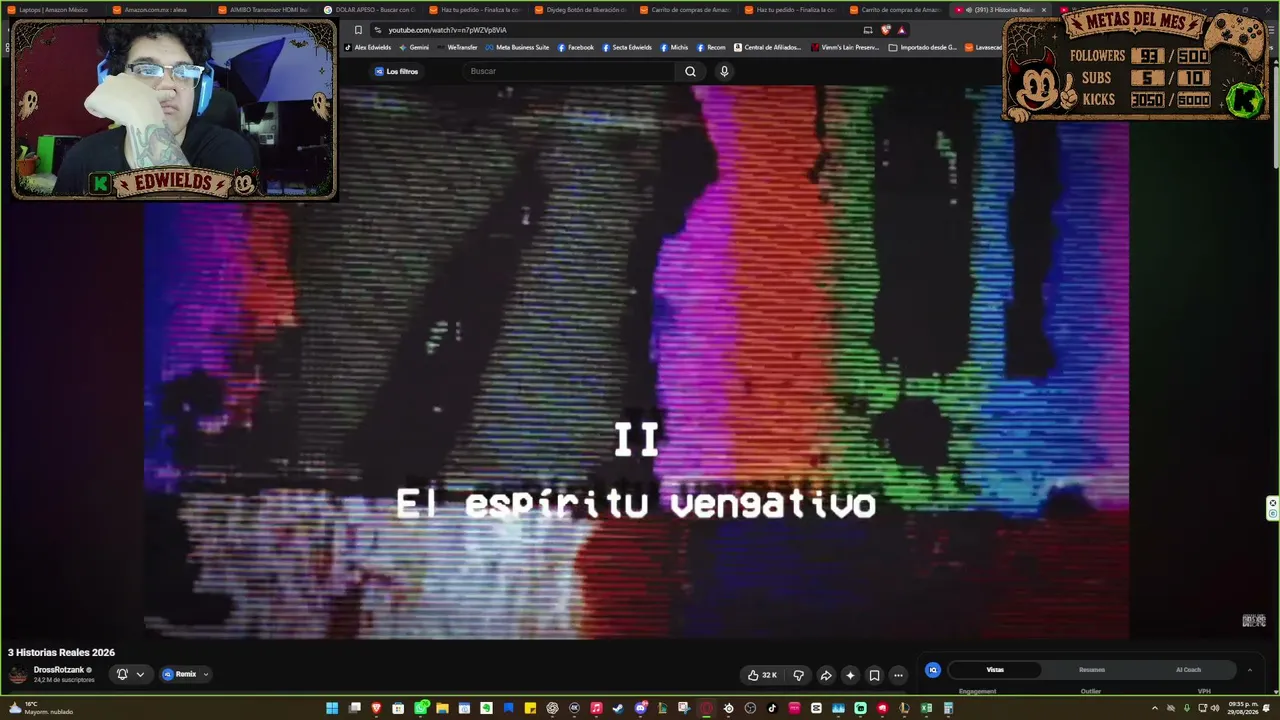
Task: Open the Michis bookmark
Action: (x=674, y=47)
